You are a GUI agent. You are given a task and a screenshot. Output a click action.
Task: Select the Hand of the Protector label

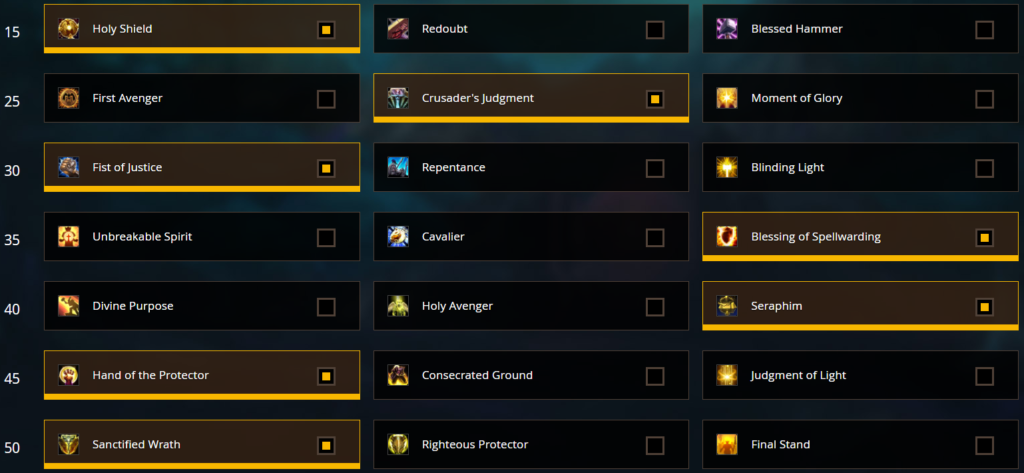coord(151,375)
